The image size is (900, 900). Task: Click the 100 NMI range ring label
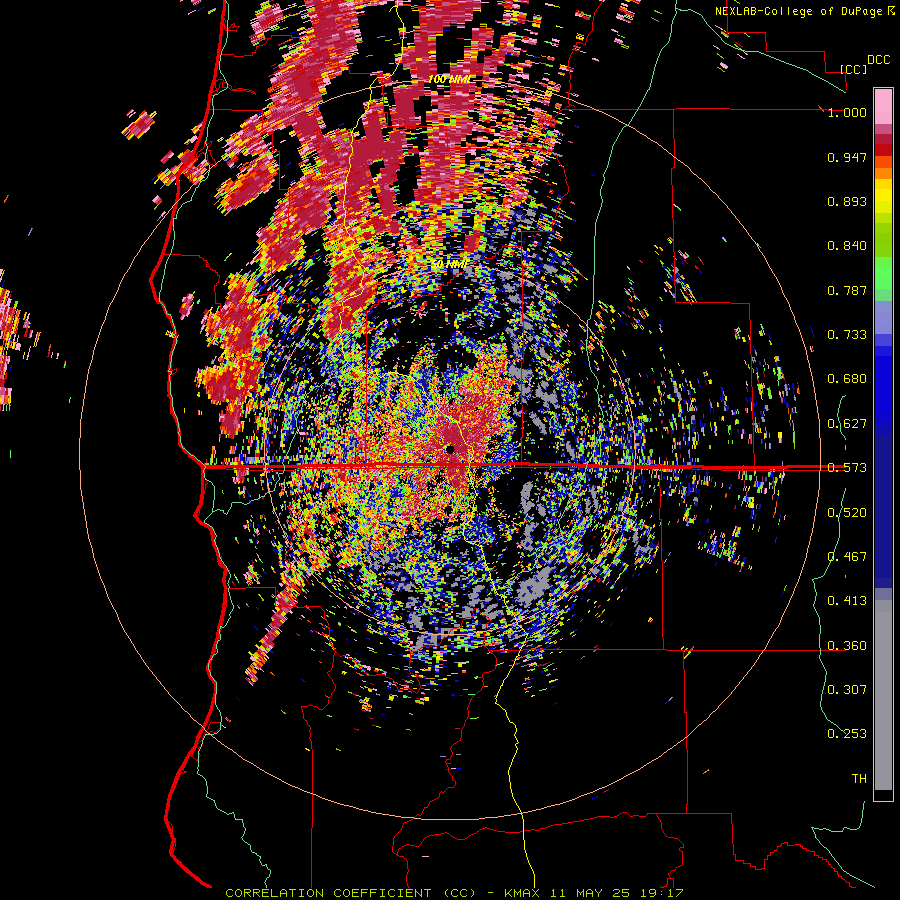tap(449, 79)
